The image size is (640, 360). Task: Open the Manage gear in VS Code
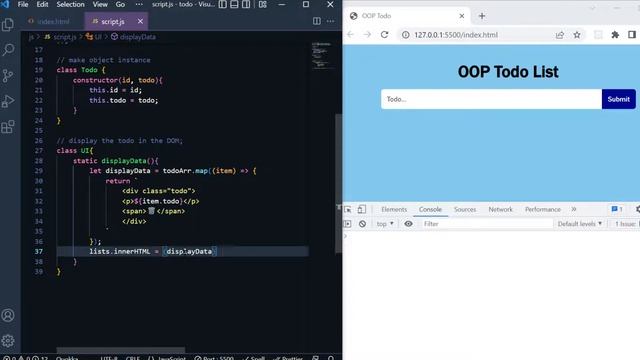[8, 340]
